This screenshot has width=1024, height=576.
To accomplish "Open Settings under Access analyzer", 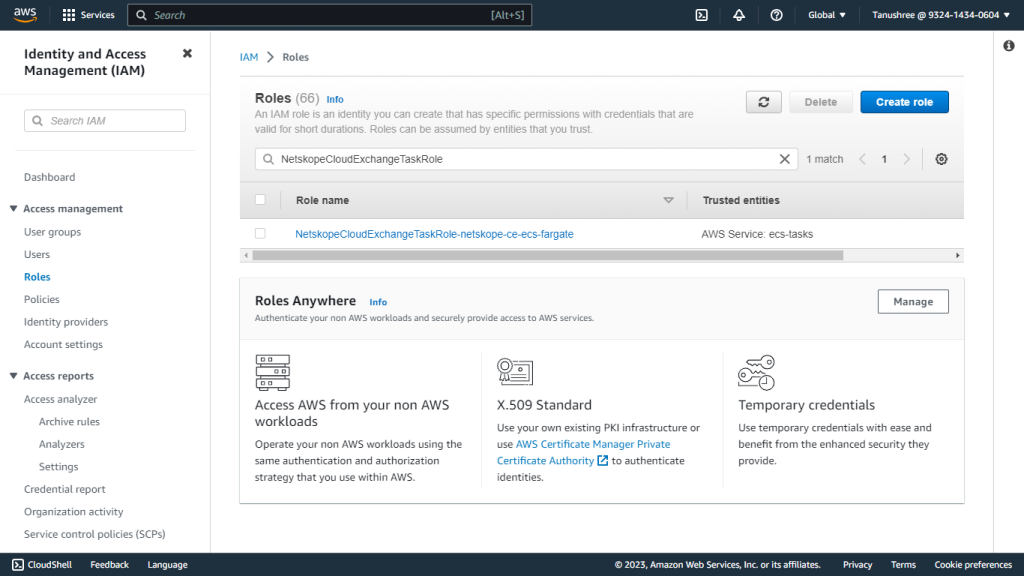I will (58, 466).
